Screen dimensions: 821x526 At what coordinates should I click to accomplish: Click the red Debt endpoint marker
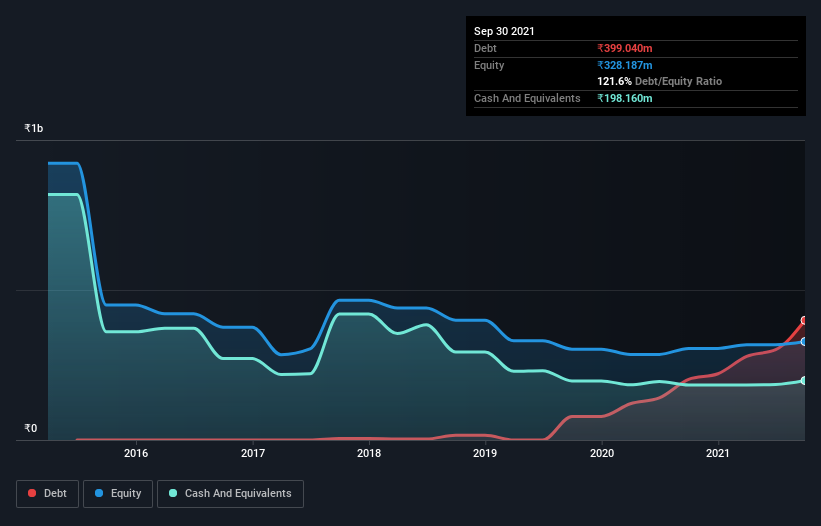click(x=804, y=320)
